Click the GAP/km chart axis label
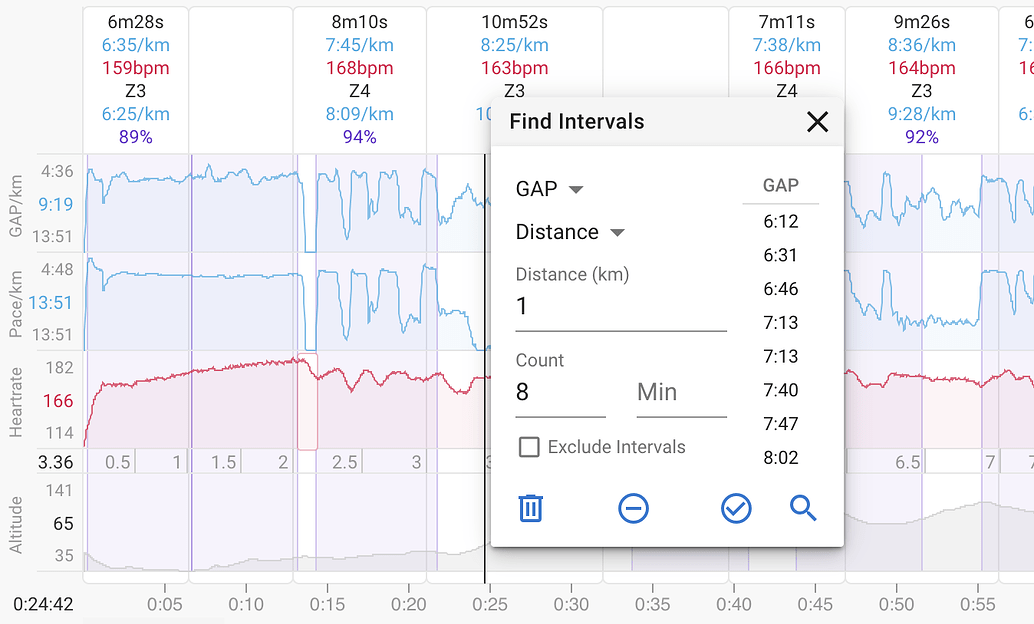 click(x=16, y=206)
